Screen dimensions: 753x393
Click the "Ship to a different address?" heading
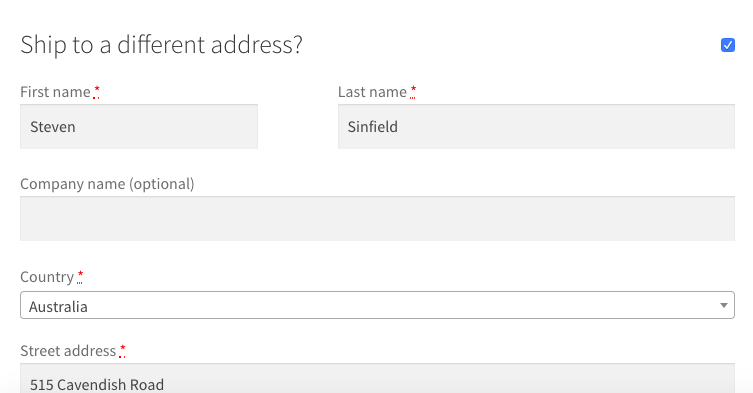point(161,45)
